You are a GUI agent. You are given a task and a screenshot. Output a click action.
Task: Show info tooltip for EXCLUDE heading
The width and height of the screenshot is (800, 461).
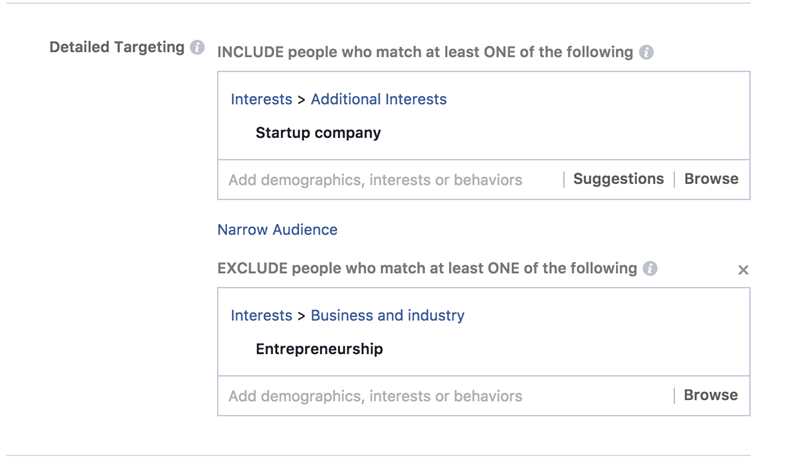click(x=650, y=268)
